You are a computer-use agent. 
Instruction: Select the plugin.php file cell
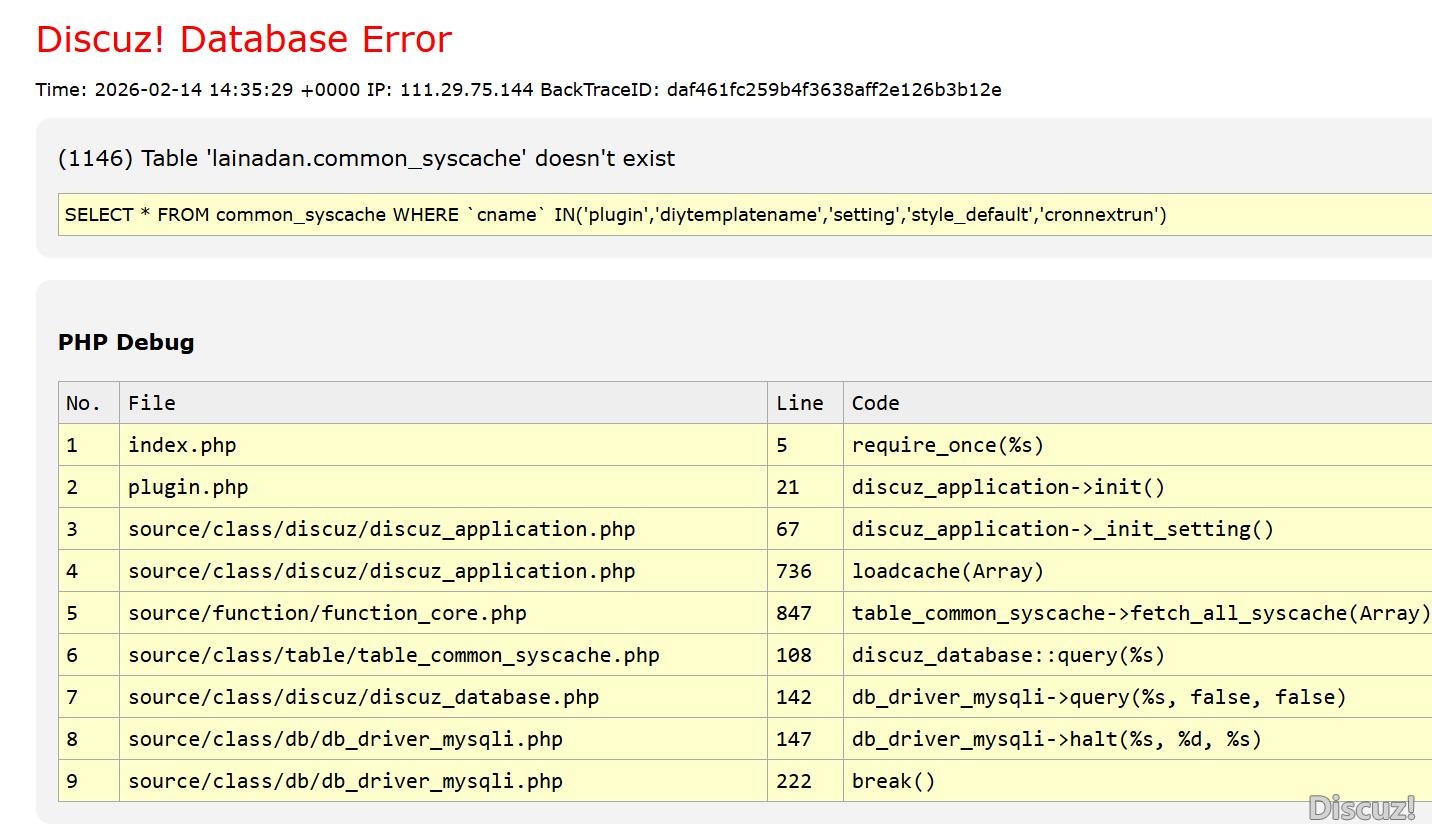click(x=188, y=487)
